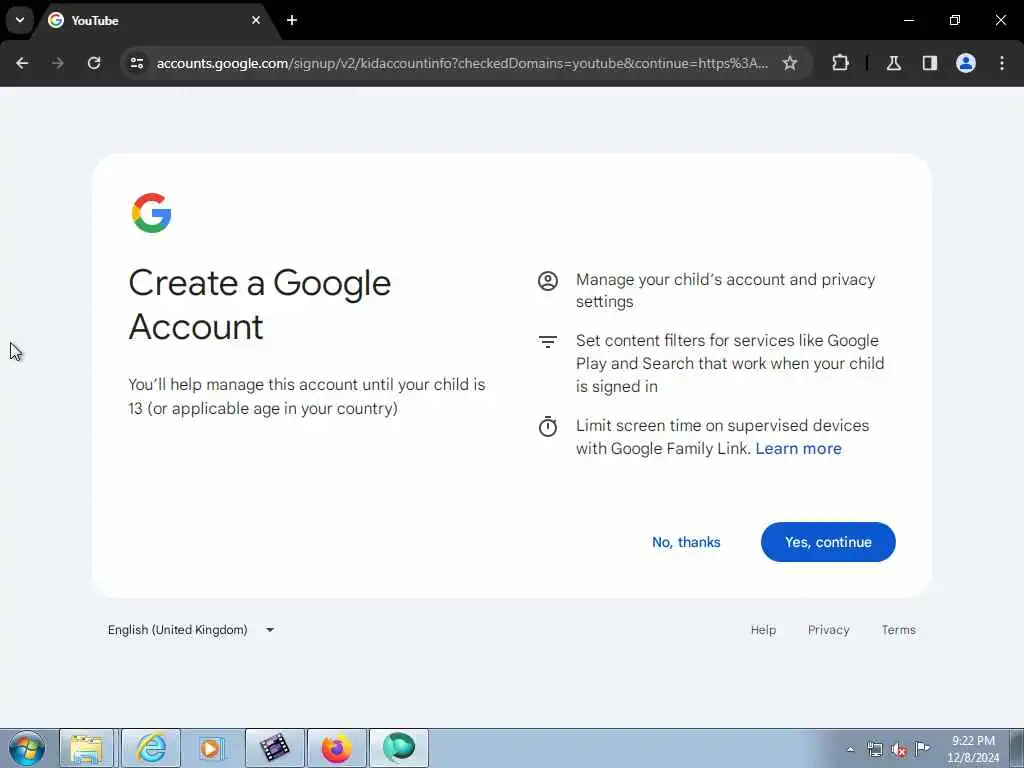The width and height of the screenshot is (1024, 768).
Task: Switch to green browser taskbar app
Action: (399, 748)
